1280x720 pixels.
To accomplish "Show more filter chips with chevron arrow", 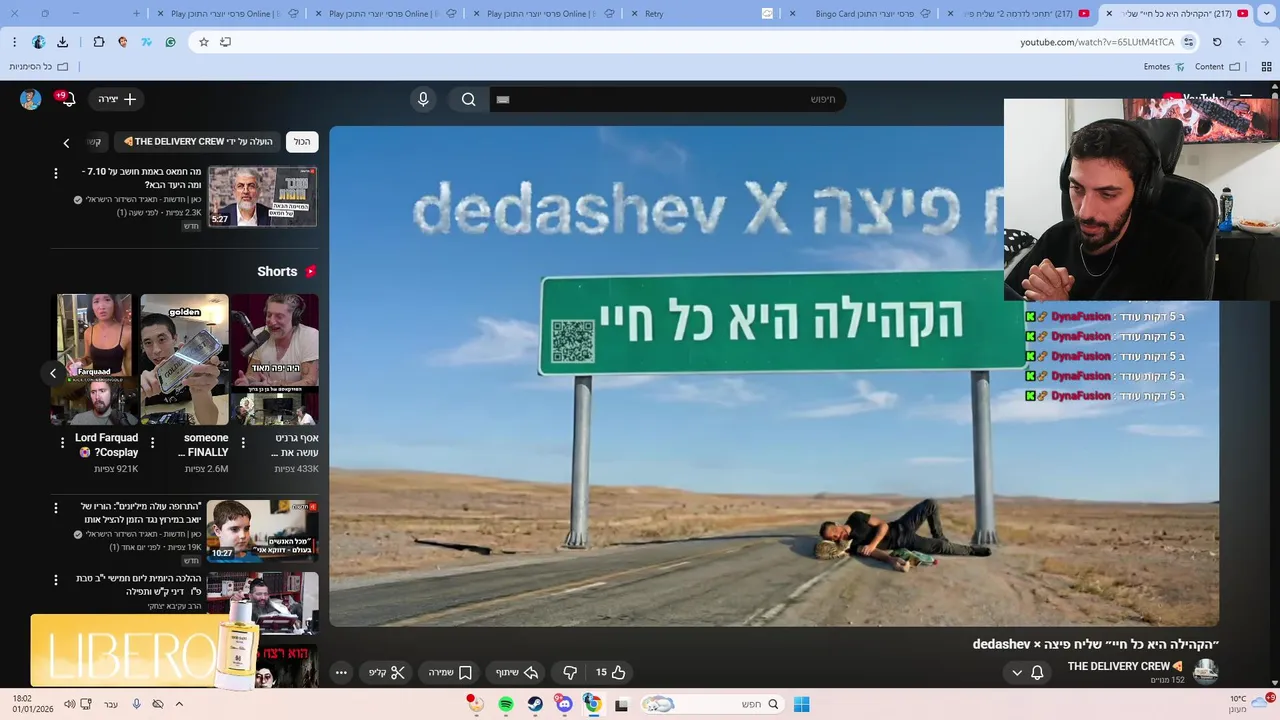I will [66, 143].
